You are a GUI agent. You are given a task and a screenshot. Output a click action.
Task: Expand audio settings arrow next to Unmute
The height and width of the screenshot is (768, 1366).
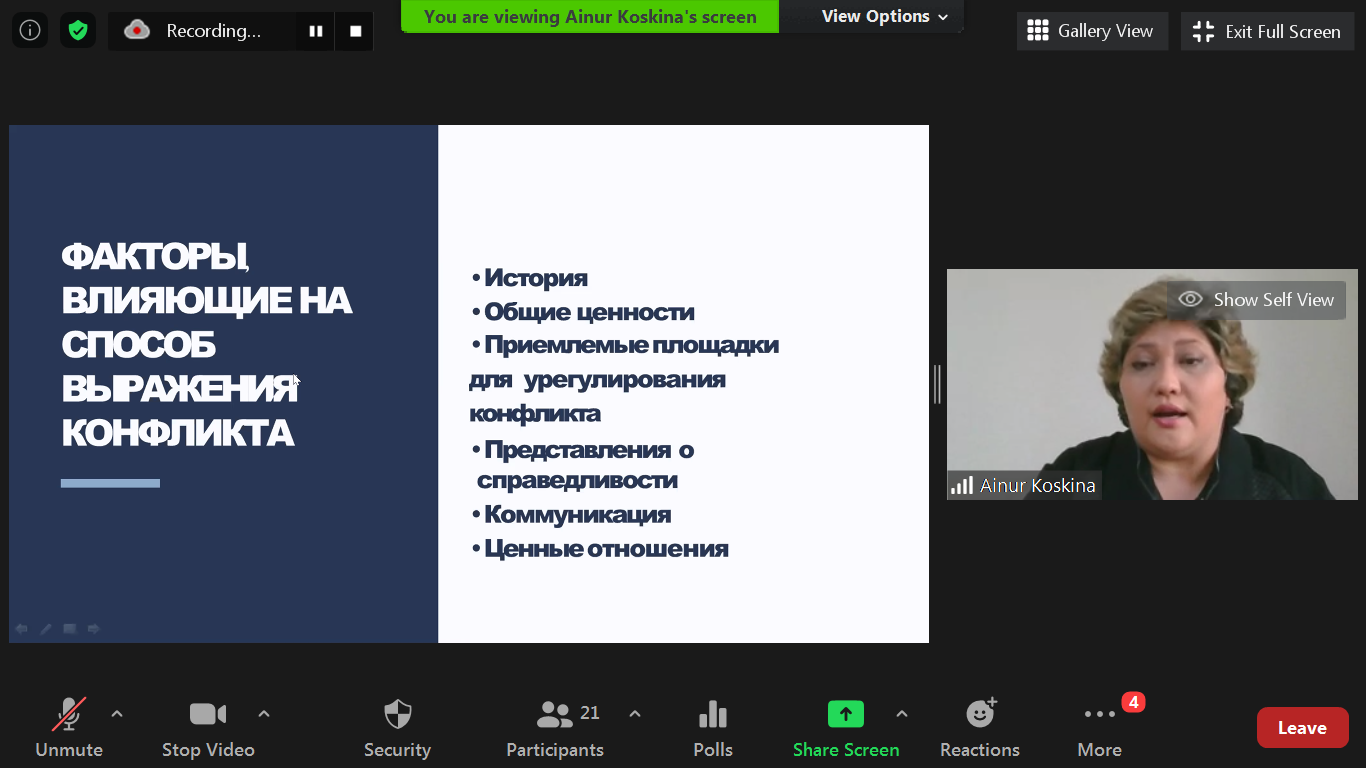[x=117, y=714]
